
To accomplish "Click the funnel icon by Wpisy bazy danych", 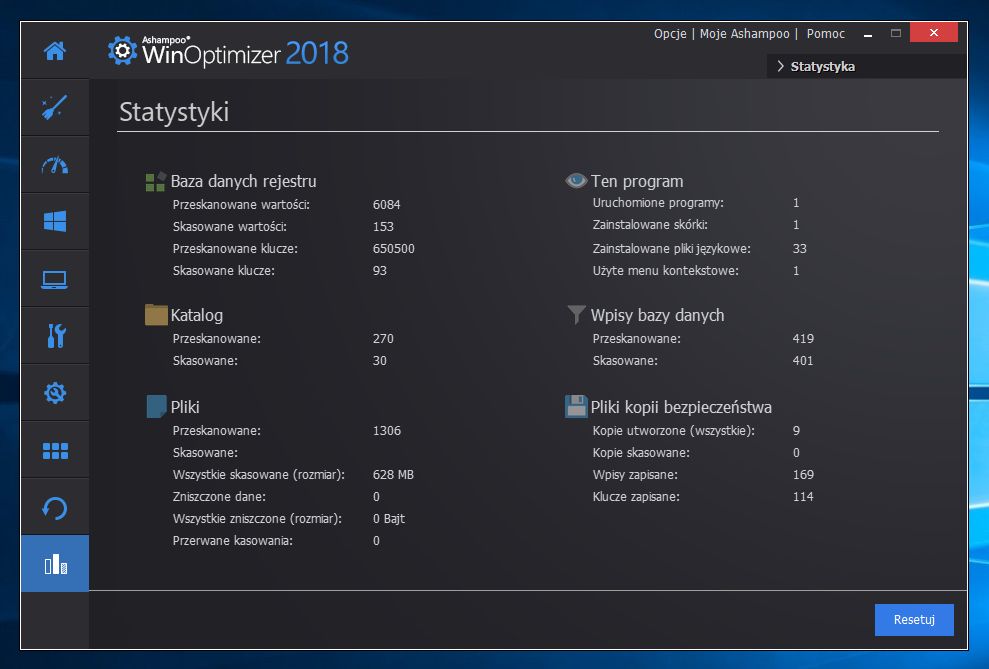I will click(576, 315).
